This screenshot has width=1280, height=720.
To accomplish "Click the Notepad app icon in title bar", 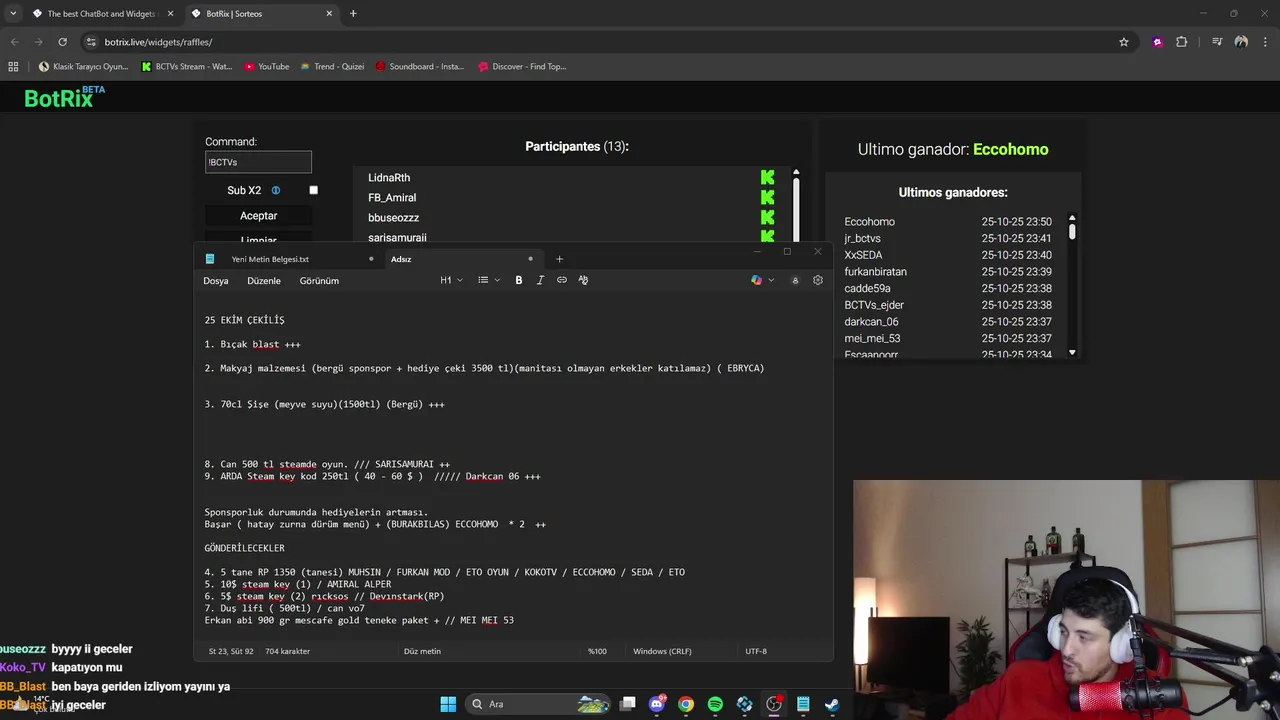I will (x=210, y=259).
